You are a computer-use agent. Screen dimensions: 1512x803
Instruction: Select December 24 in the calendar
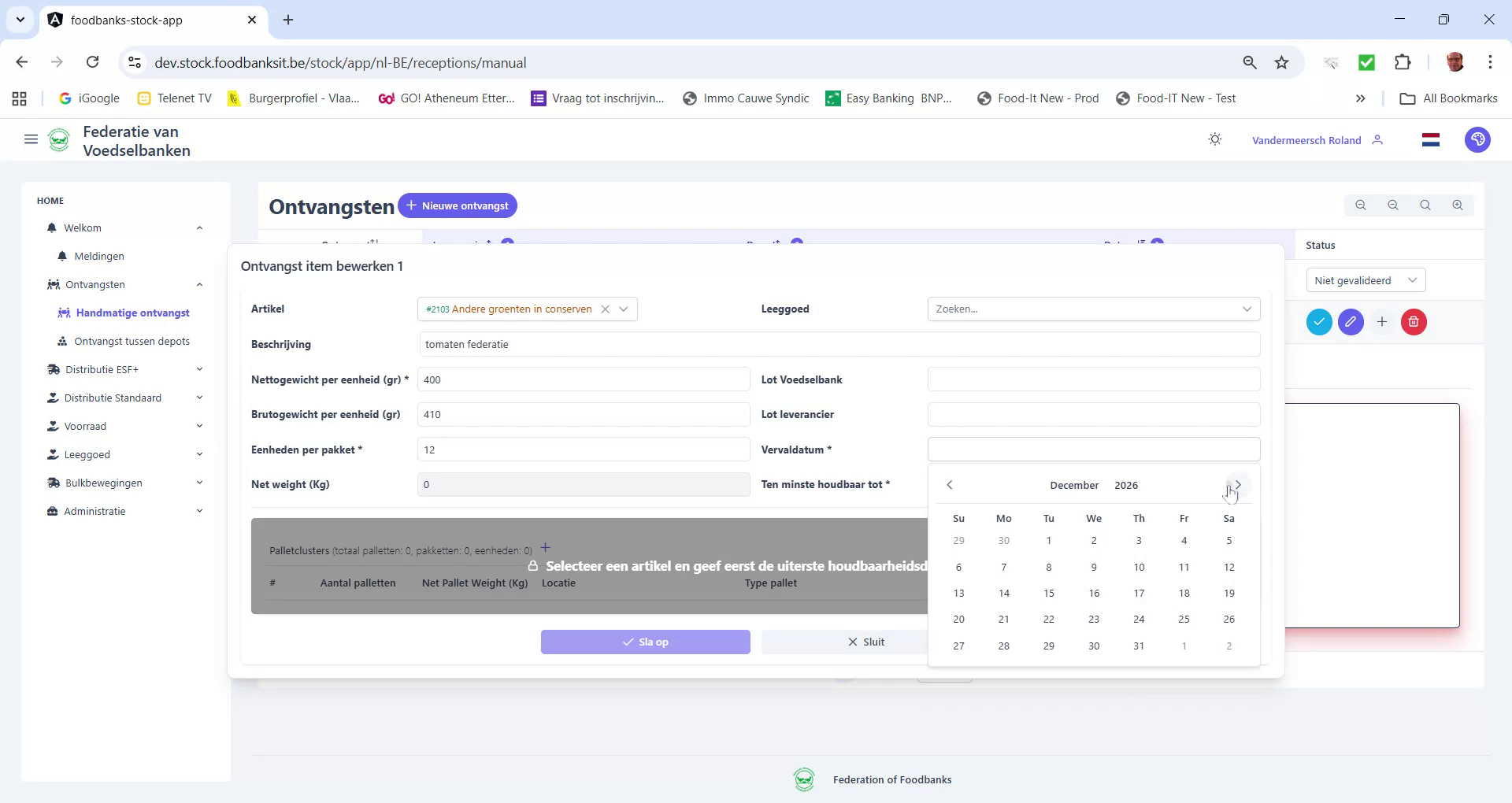[x=1139, y=619]
